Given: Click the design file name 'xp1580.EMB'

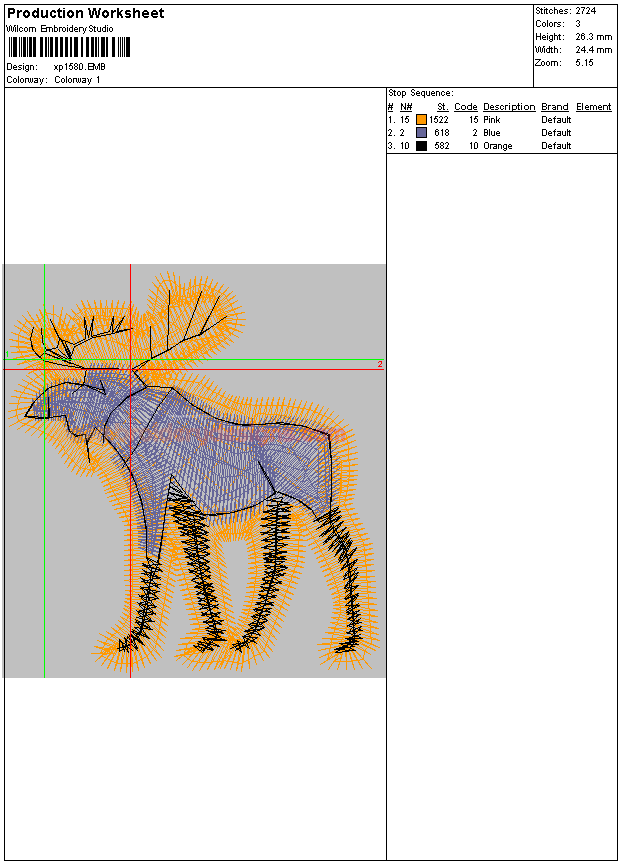Looking at the screenshot, I should click(x=80, y=67).
